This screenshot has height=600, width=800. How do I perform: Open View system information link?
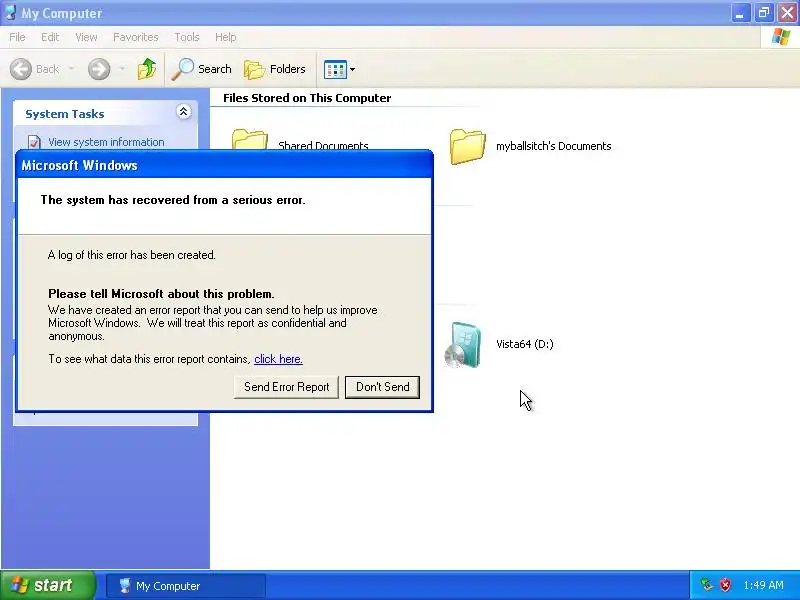106,142
